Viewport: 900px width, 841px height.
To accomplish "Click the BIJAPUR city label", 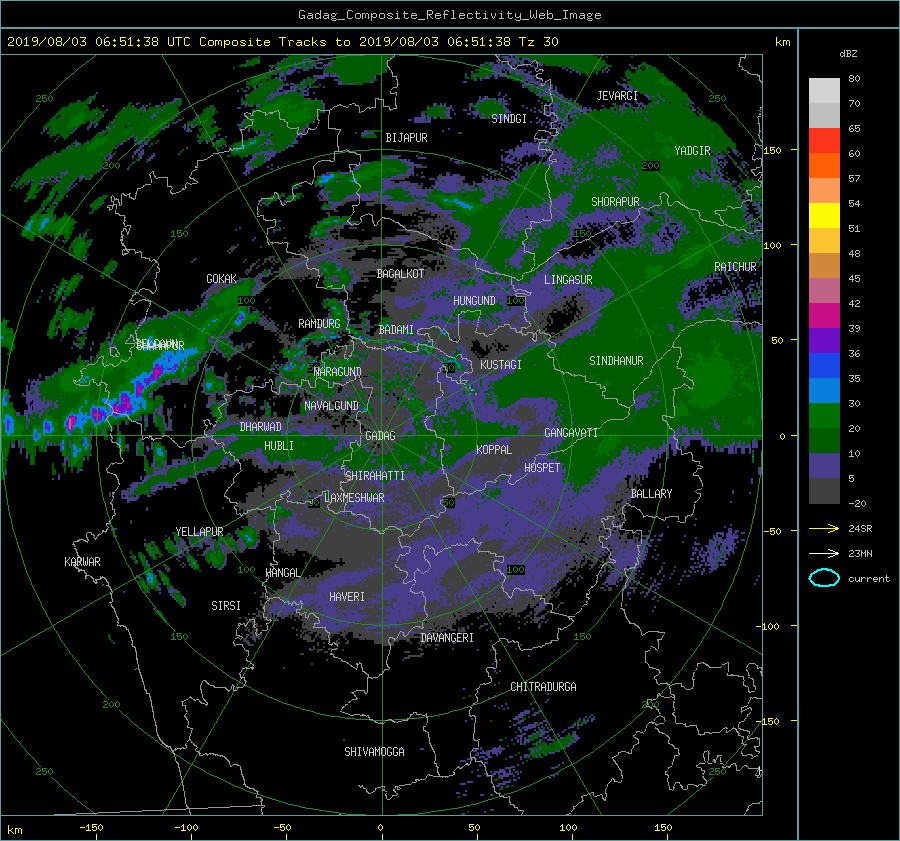I will (x=406, y=138).
